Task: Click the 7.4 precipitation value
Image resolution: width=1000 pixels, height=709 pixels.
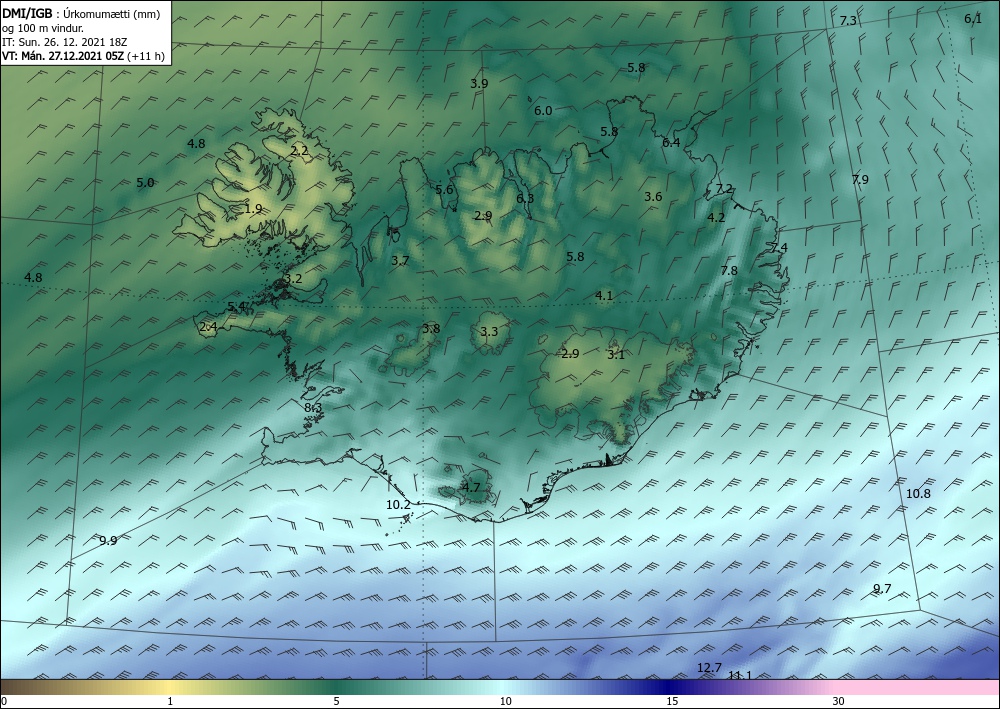Action: (x=779, y=248)
